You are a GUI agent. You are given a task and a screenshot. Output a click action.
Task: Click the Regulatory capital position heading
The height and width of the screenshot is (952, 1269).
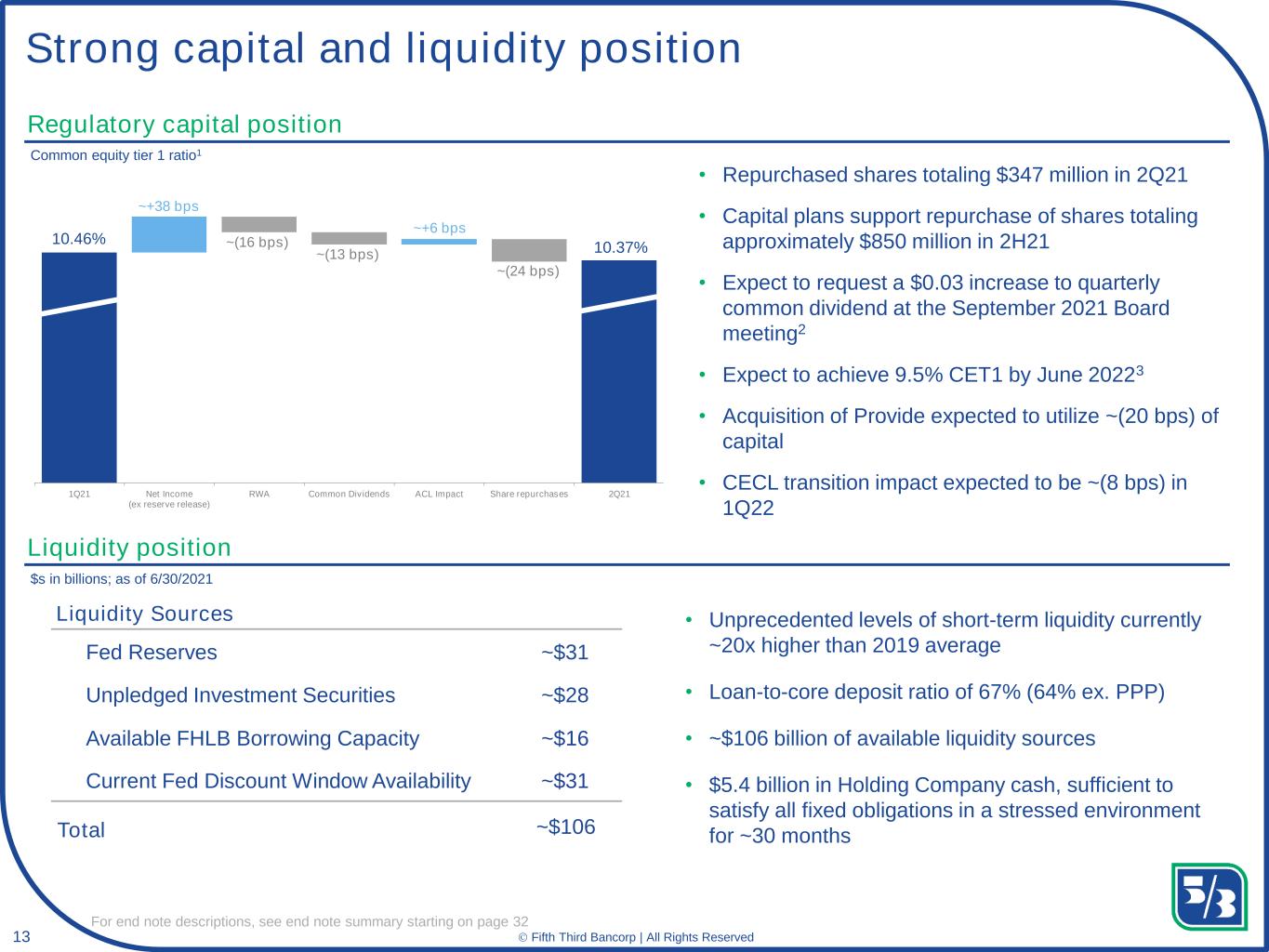click(x=185, y=125)
